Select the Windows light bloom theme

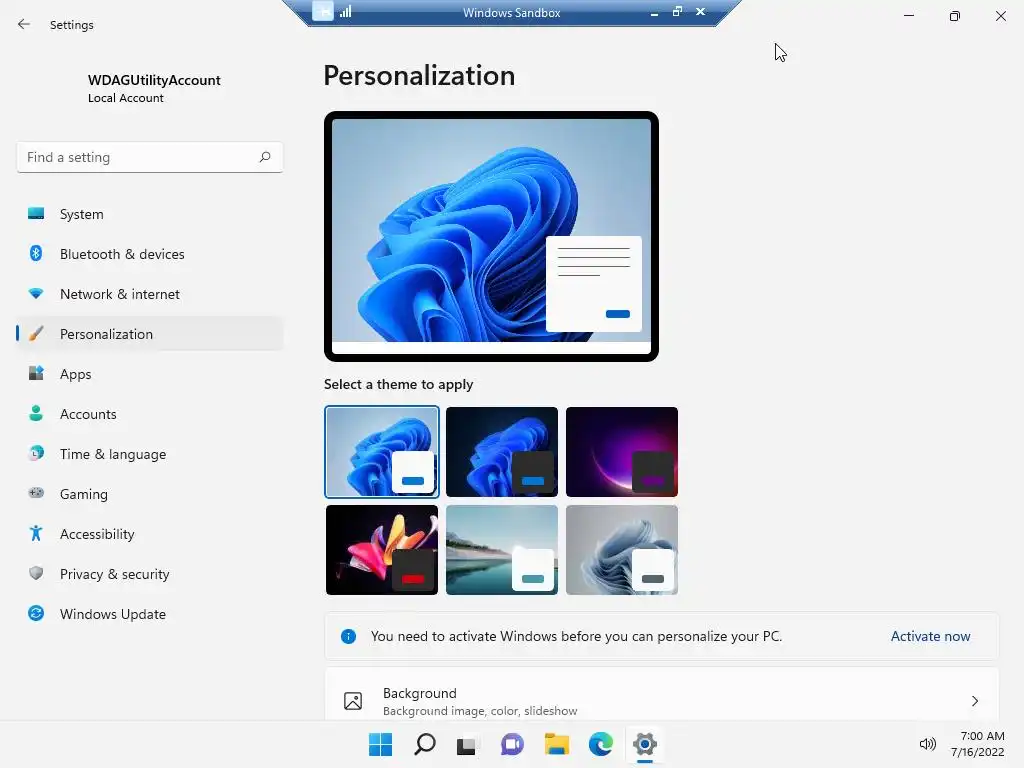(381, 452)
